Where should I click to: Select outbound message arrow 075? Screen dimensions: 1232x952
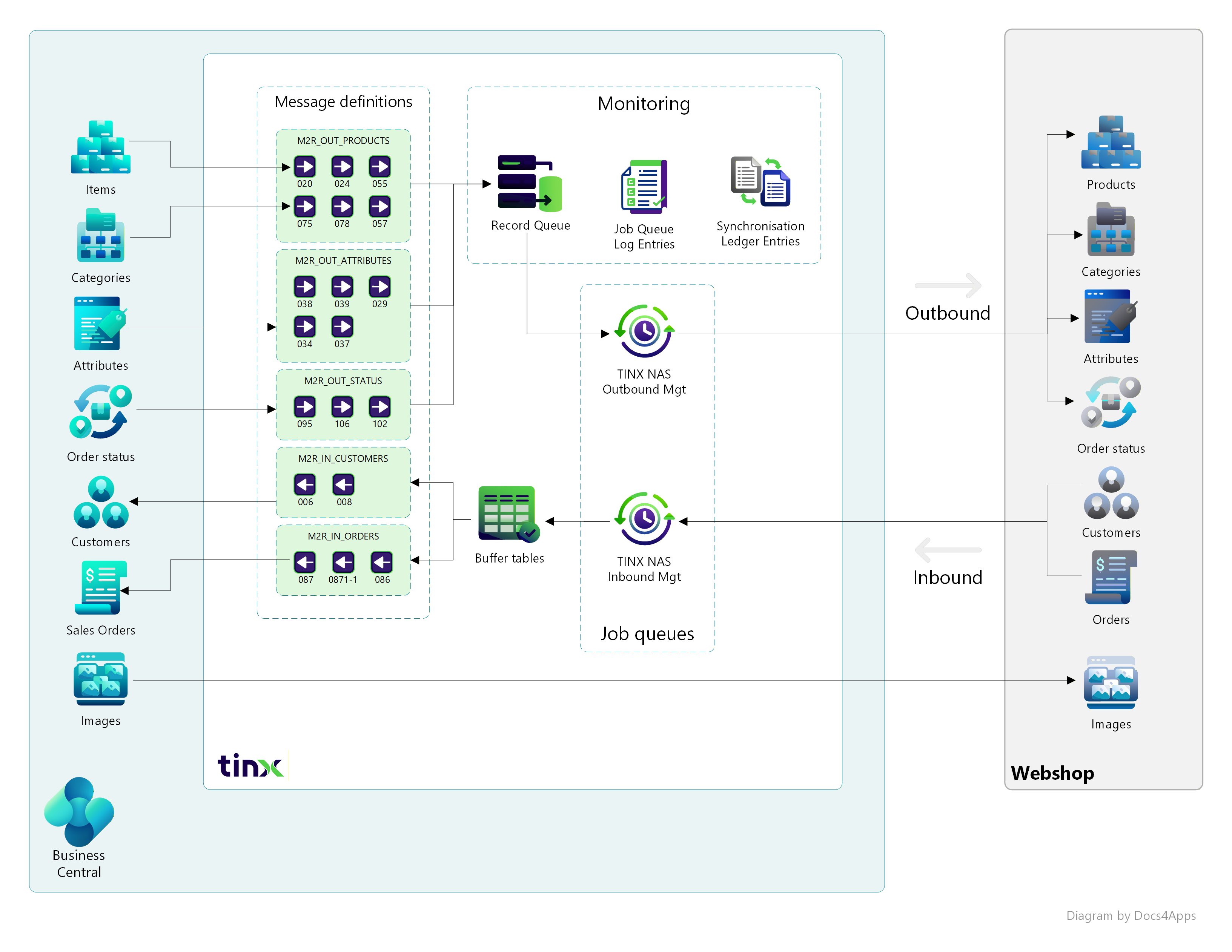tap(305, 206)
